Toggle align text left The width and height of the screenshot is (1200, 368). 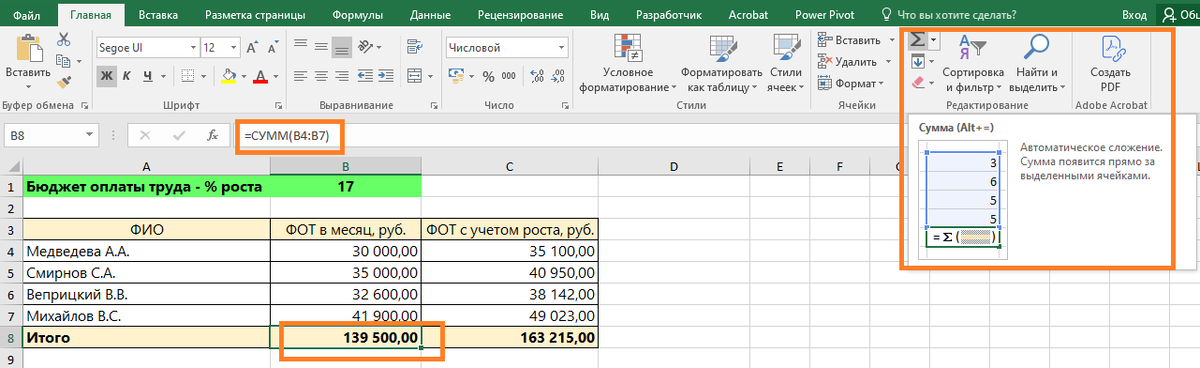tap(300, 76)
